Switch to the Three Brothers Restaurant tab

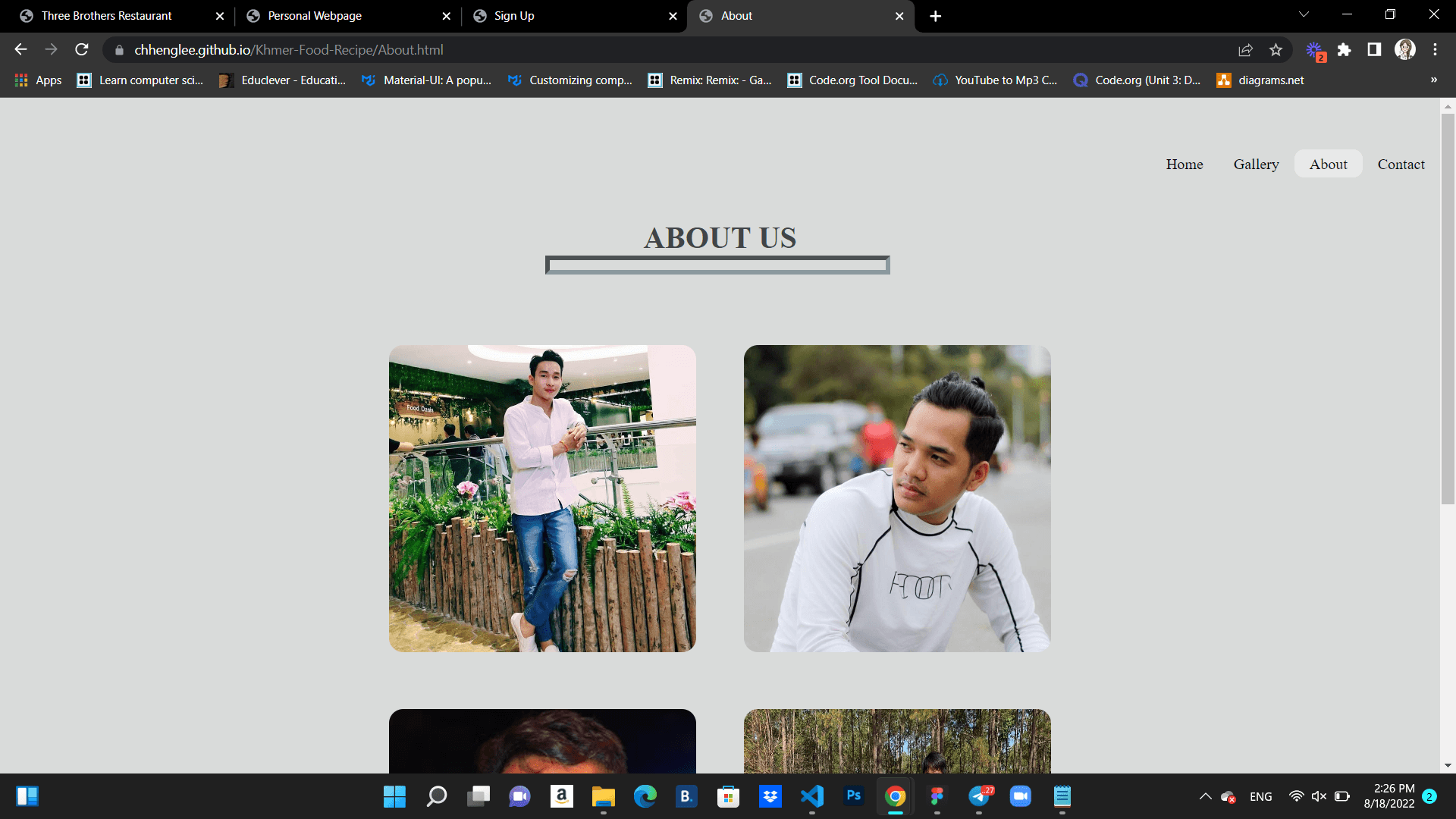121,16
